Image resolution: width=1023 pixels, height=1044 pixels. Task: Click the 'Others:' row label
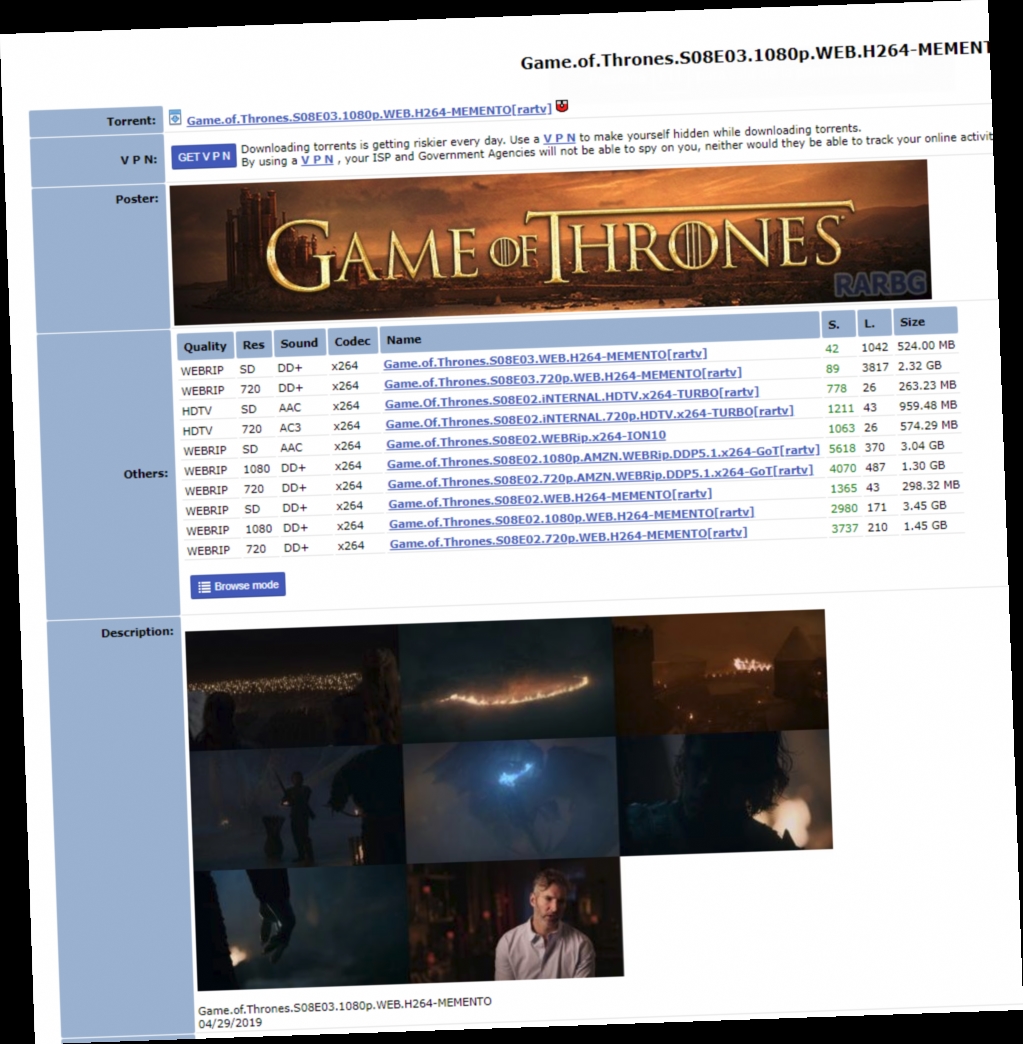tap(145, 474)
